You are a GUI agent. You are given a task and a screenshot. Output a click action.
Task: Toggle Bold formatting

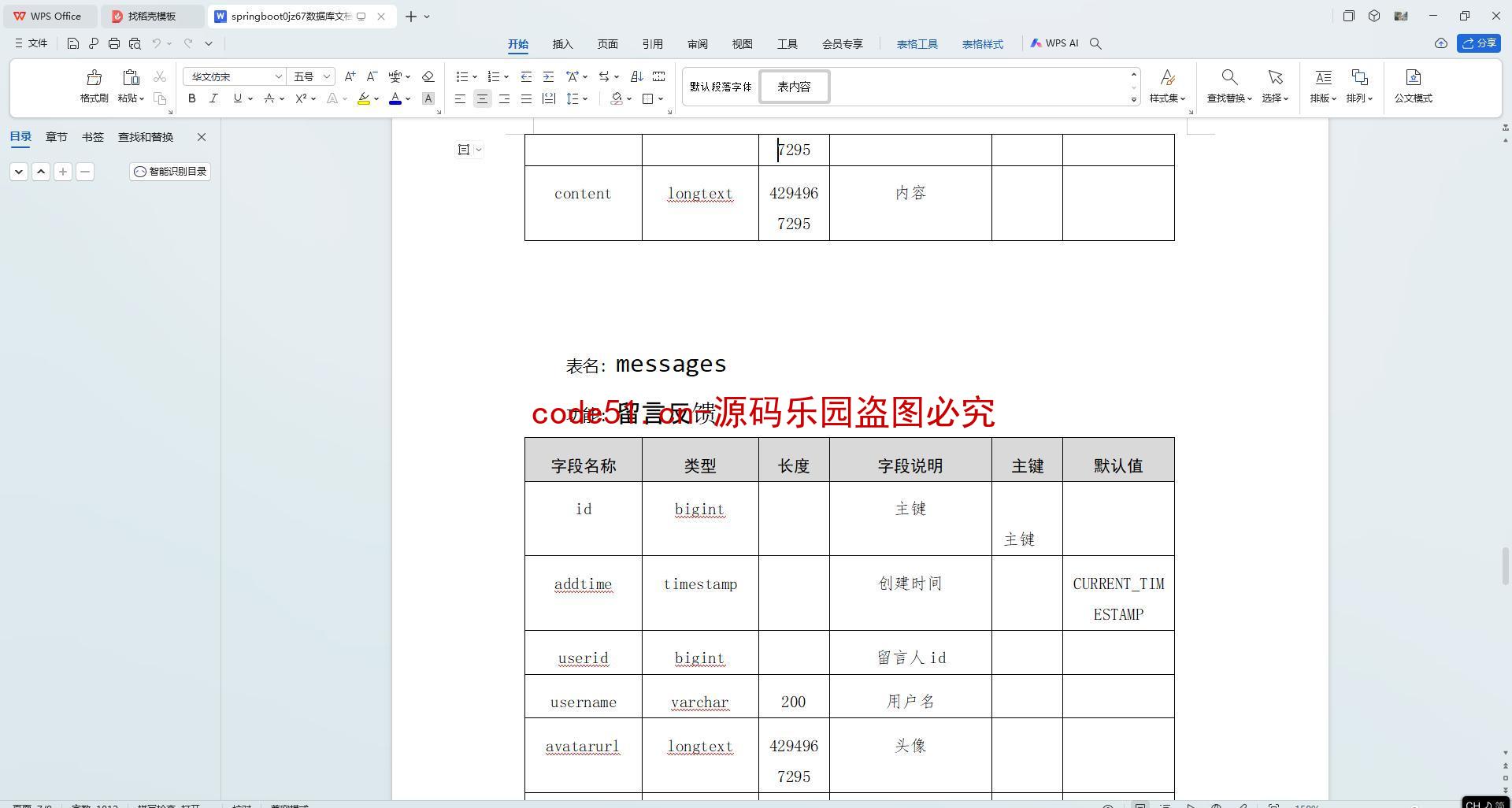click(191, 98)
